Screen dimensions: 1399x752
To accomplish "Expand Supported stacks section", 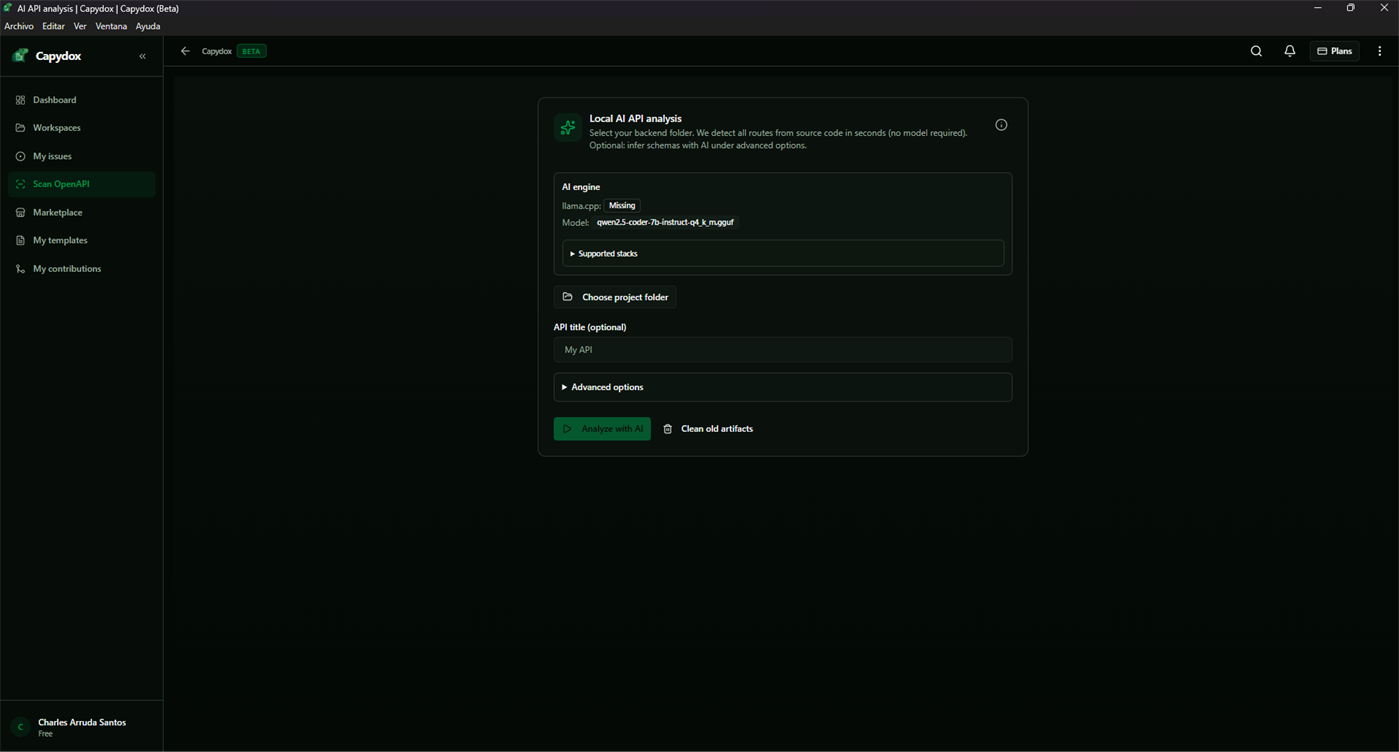I will click(783, 254).
